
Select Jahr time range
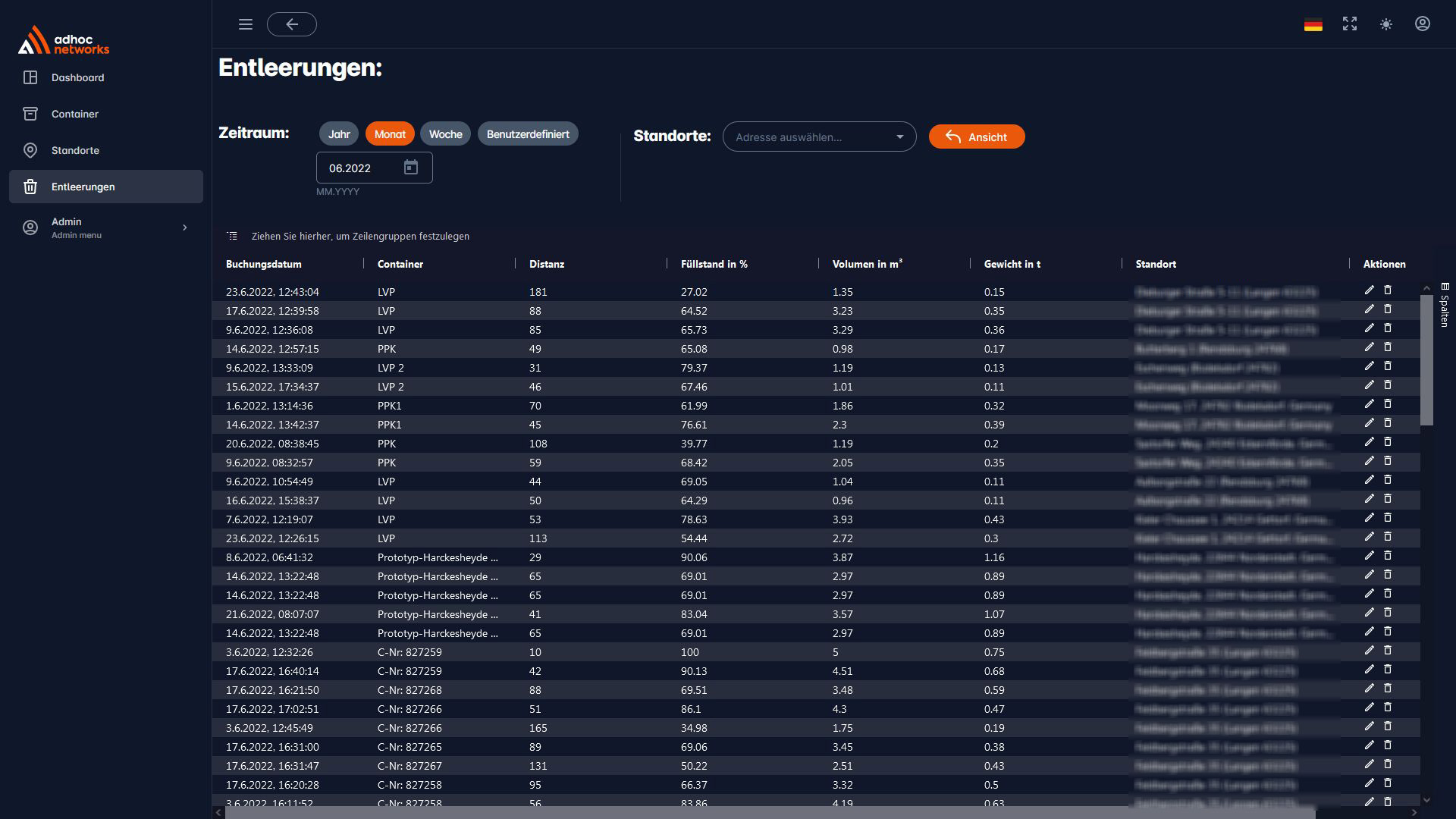(x=339, y=134)
